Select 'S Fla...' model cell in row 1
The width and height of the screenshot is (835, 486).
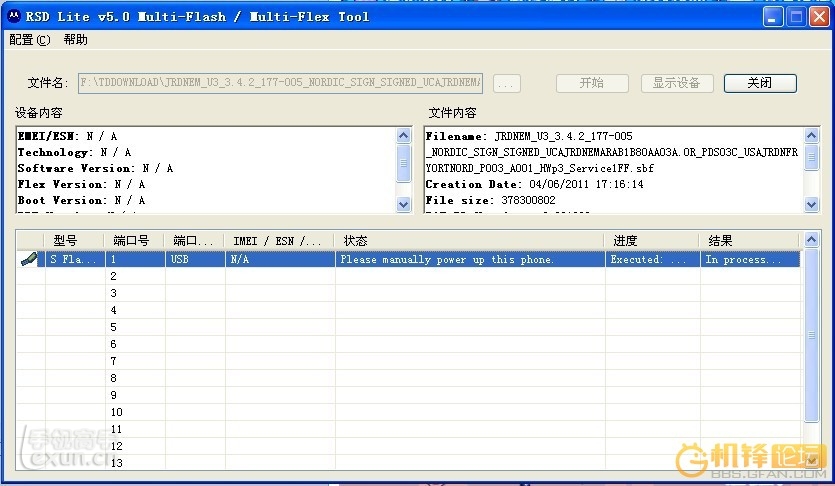coord(74,259)
